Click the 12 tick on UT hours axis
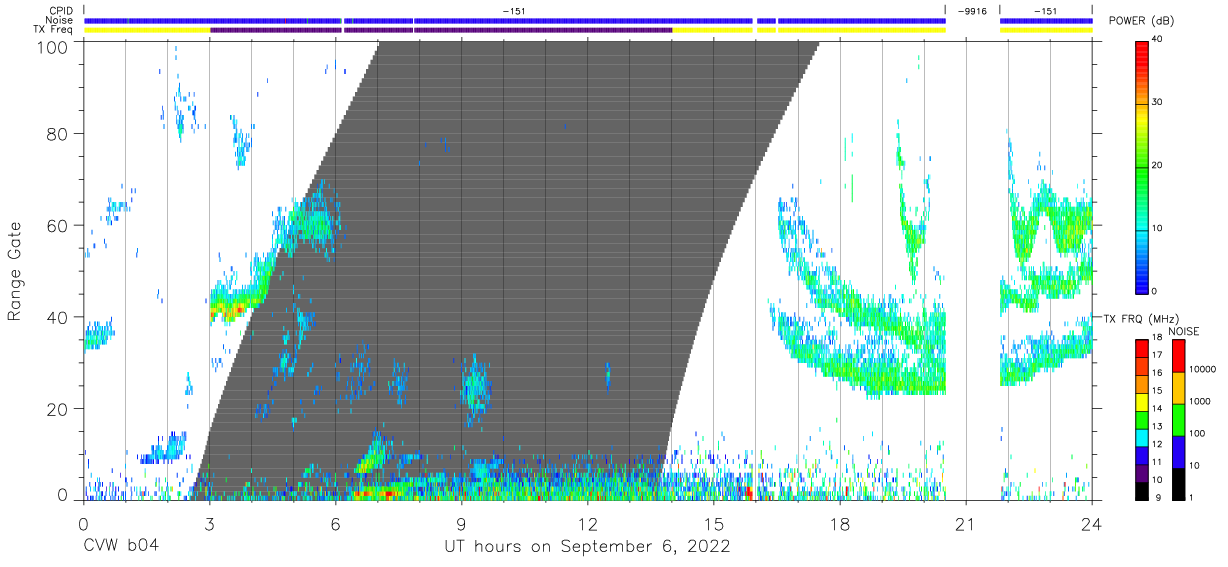The image size is (1228, 567). click(x=588, y=523)
